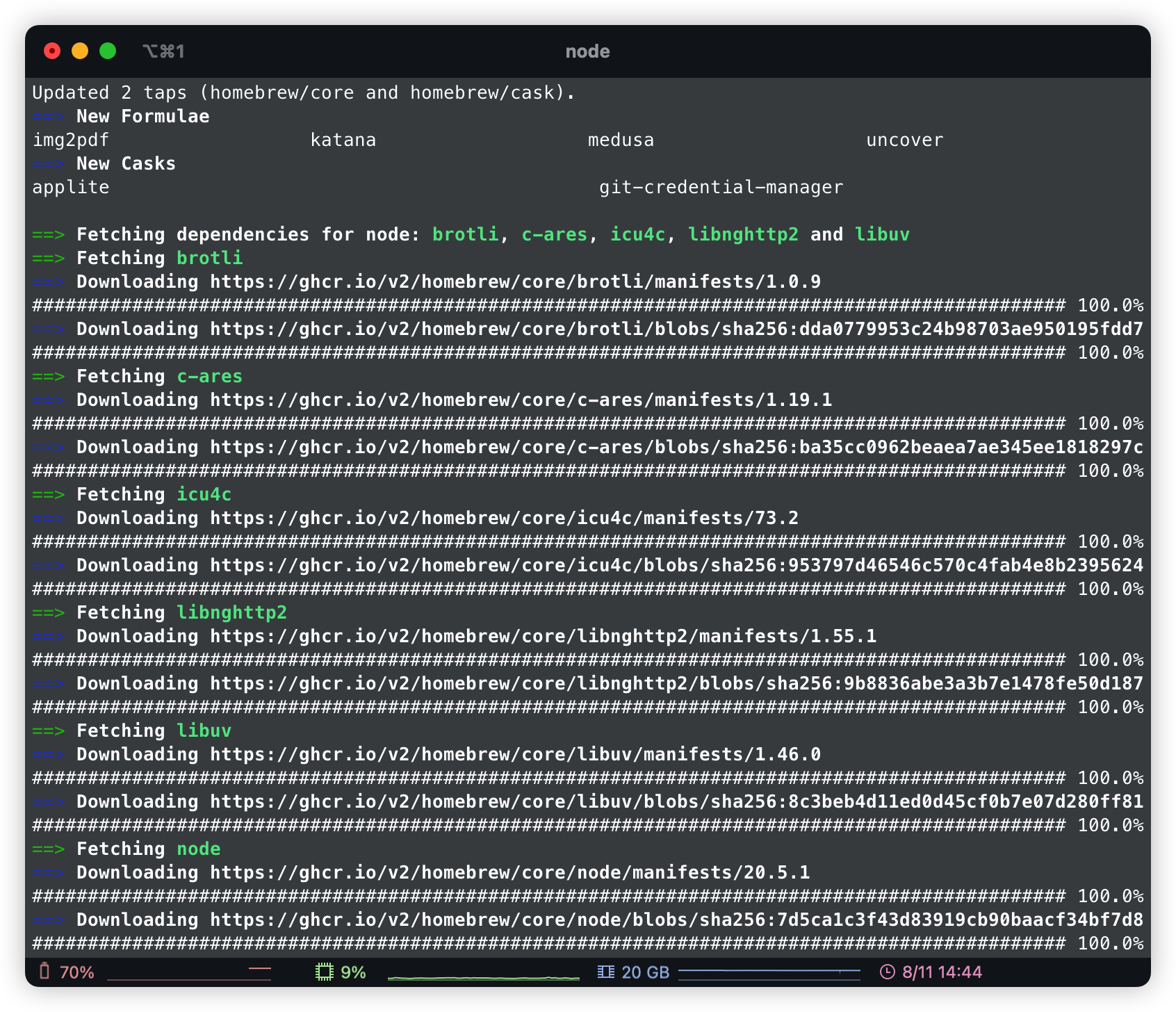Click the battery icon in status bar
Viewport: 1176px width, 1012px height.
click(x=44, y=971)
